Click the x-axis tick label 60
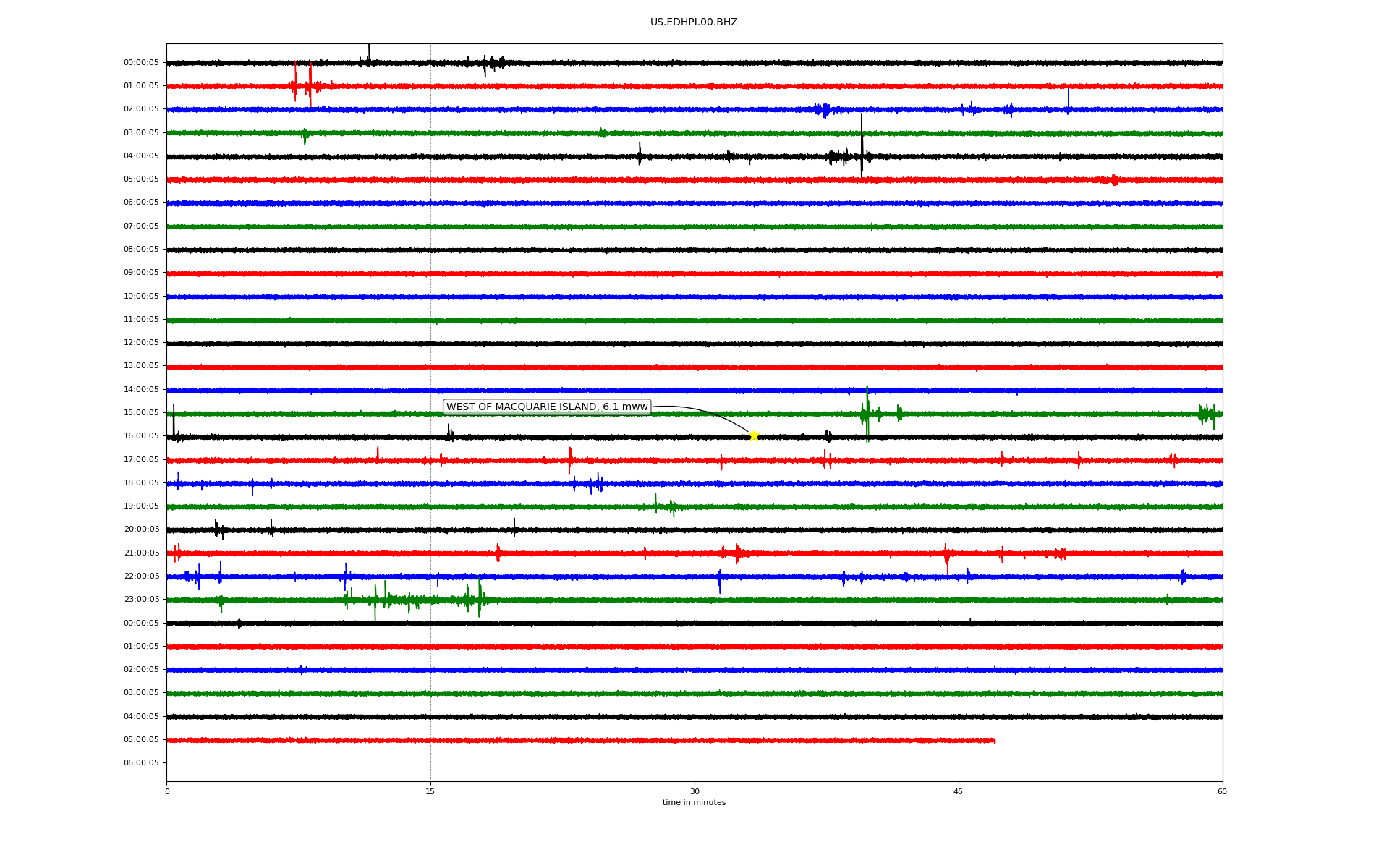 [x=1222, y=791]
